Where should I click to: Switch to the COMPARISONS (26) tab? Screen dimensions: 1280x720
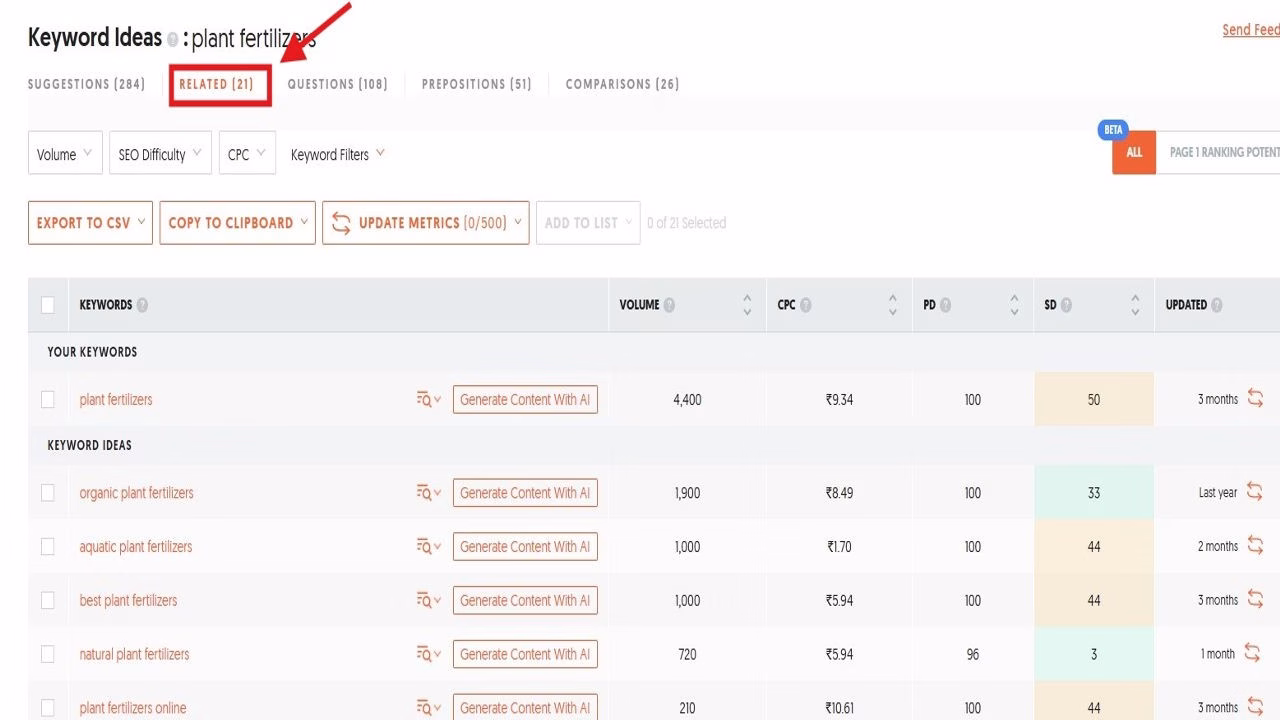[x=622, y=84]
